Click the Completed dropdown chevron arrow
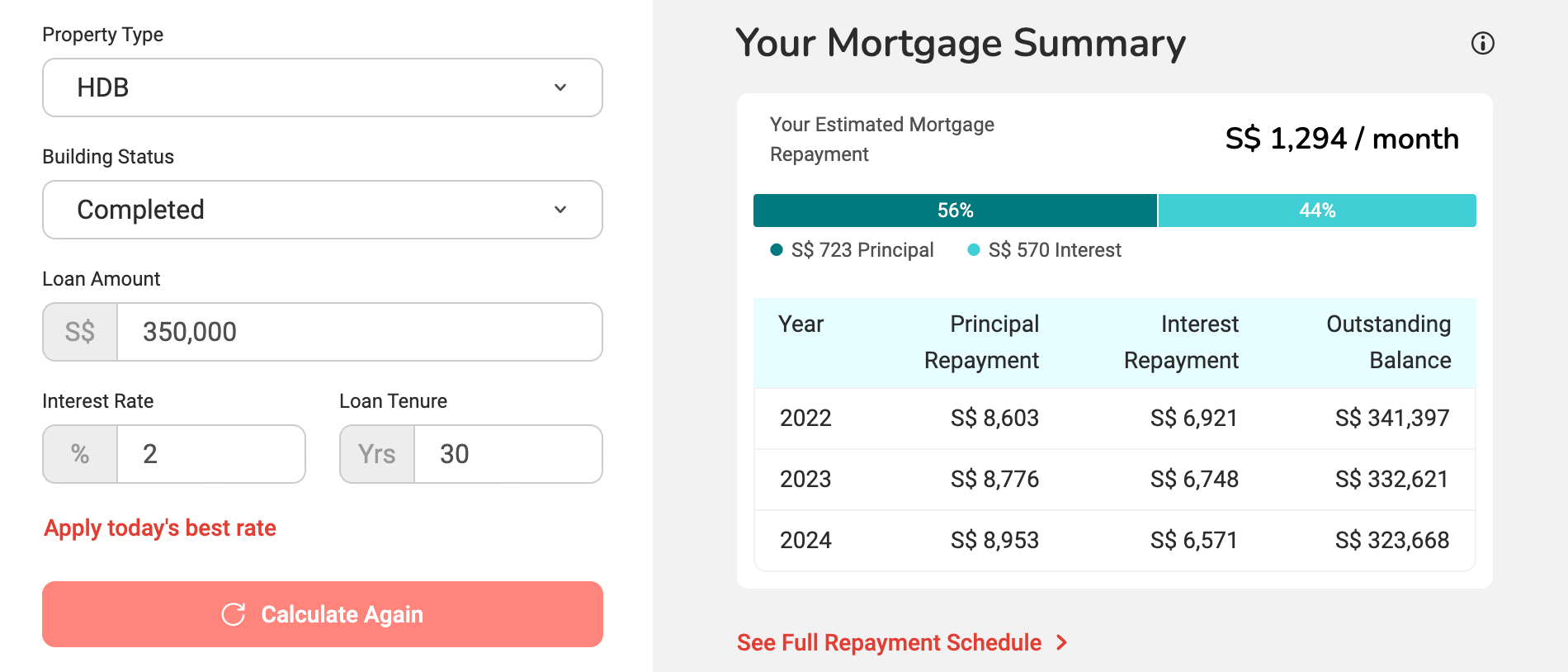 560,210
